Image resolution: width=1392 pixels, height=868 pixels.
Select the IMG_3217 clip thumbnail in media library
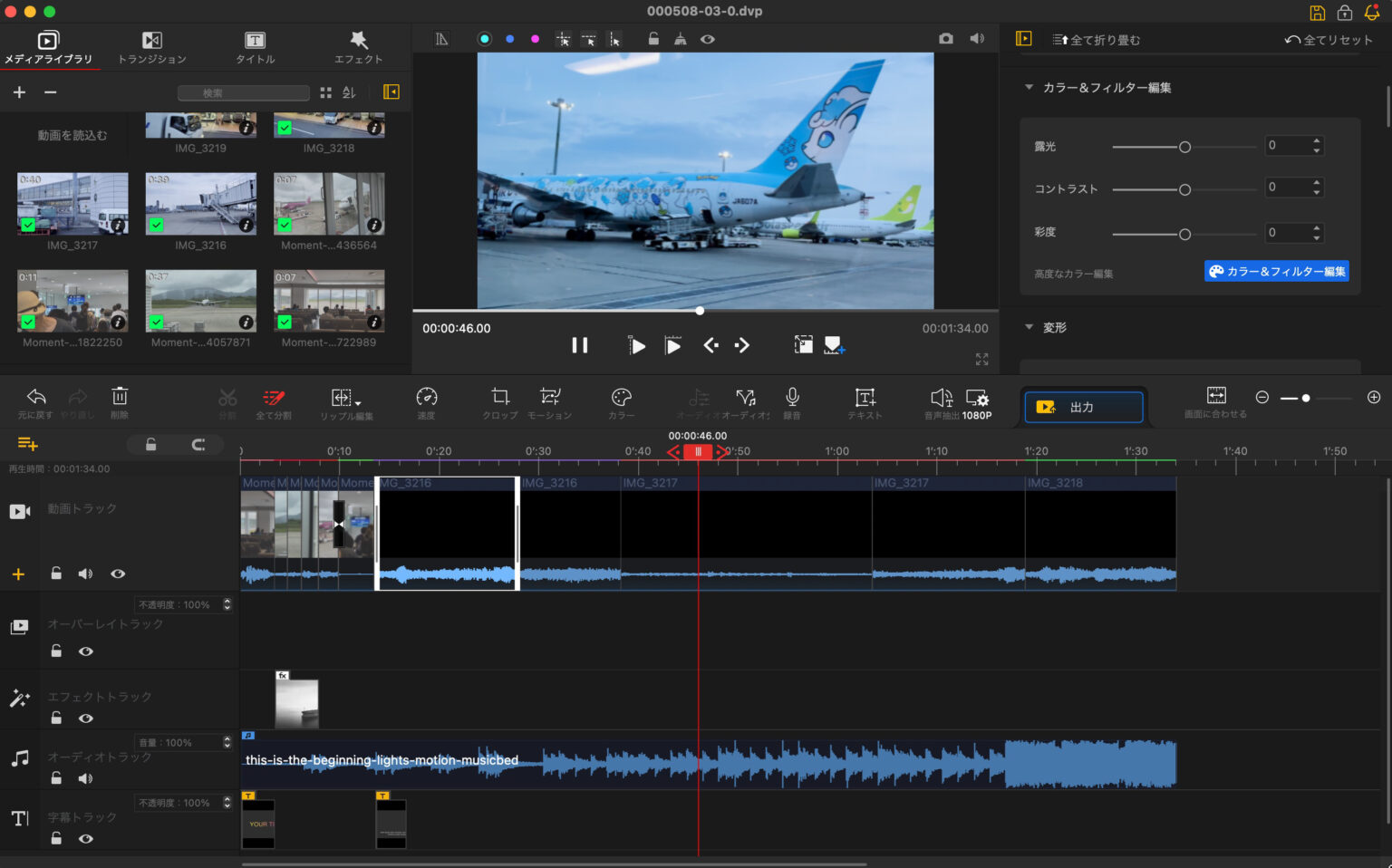[72, 204]
